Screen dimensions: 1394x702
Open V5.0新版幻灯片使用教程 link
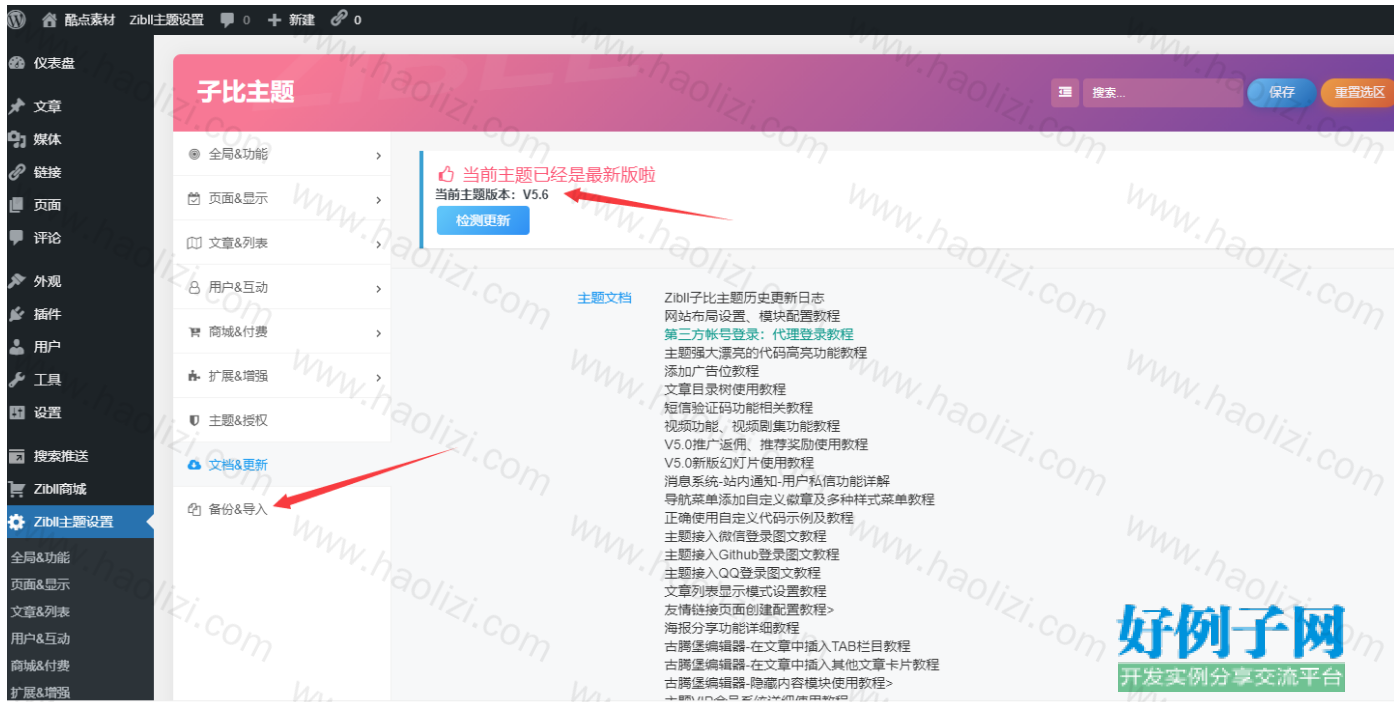tap(739, 463)
